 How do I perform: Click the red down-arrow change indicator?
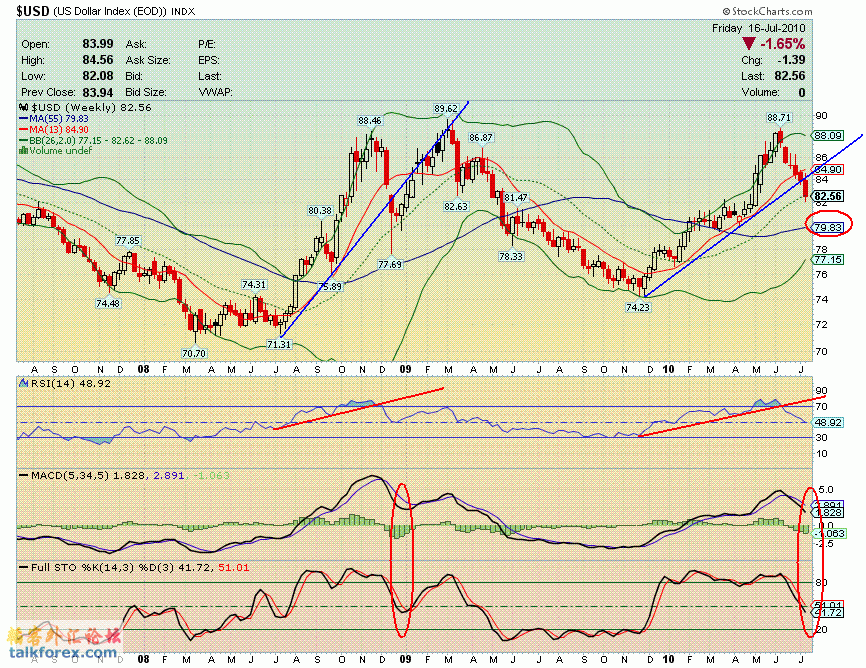click(x=748, y=44)
